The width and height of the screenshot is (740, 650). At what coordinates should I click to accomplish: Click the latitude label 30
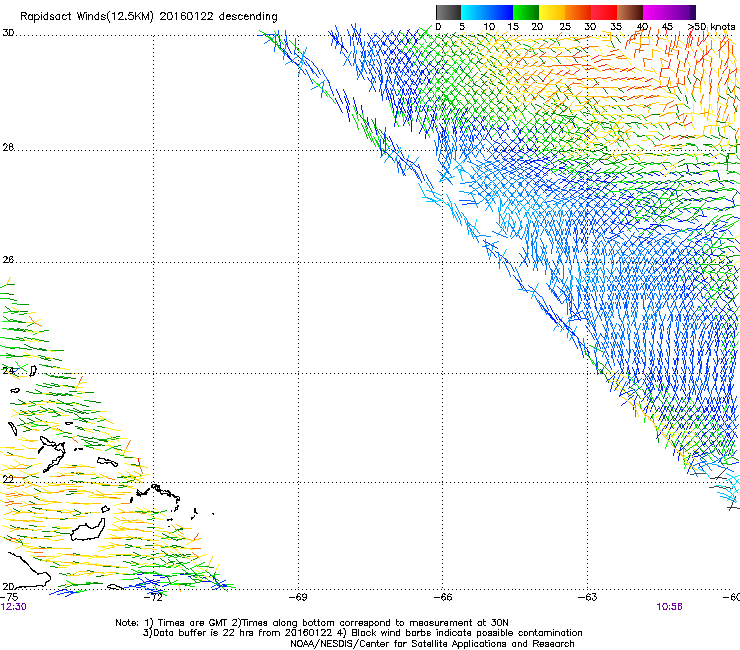coord(8,33)
